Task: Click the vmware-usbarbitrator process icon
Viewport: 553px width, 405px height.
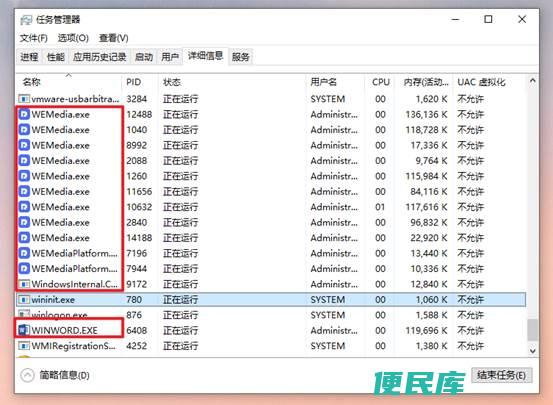Action: coord(24,99)
